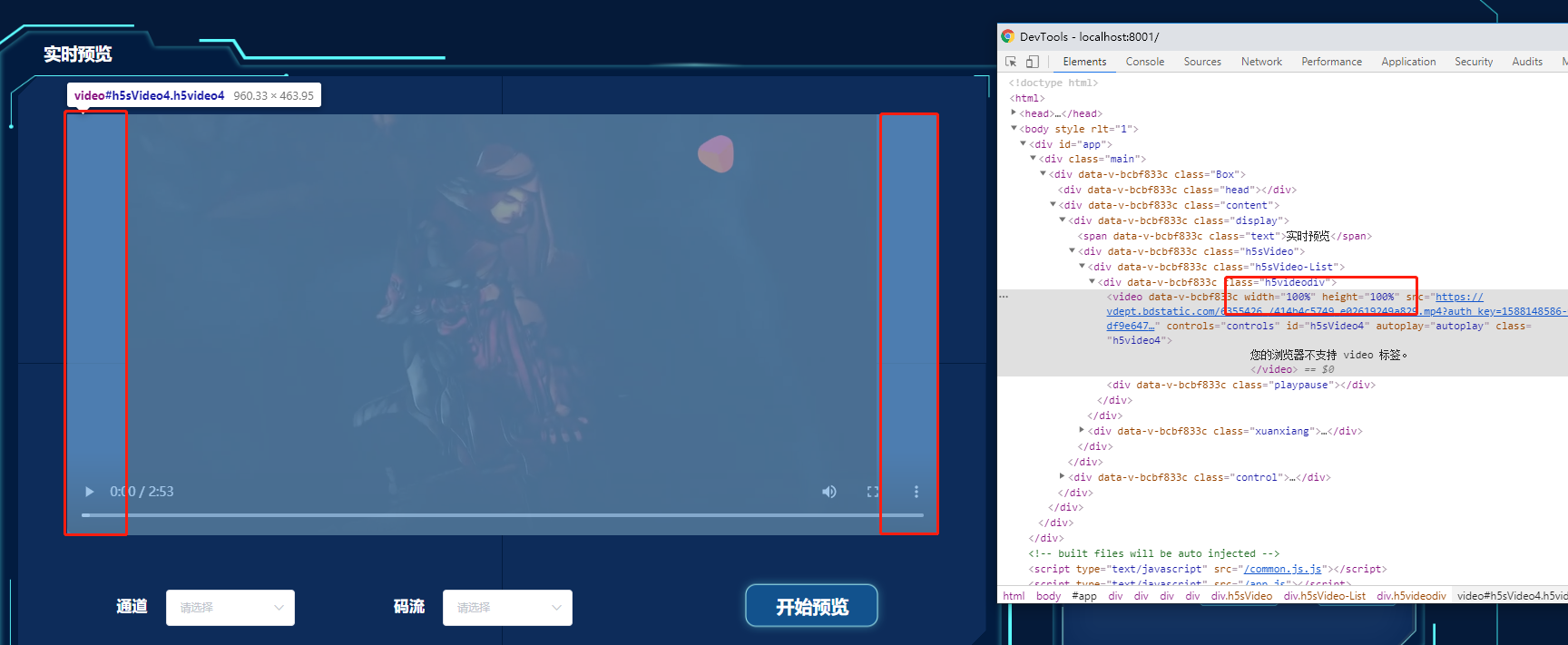Switch to the Console tab
Image resolution: width=1568 pixels, height=645 pixels.
(x=1145, y=62)
